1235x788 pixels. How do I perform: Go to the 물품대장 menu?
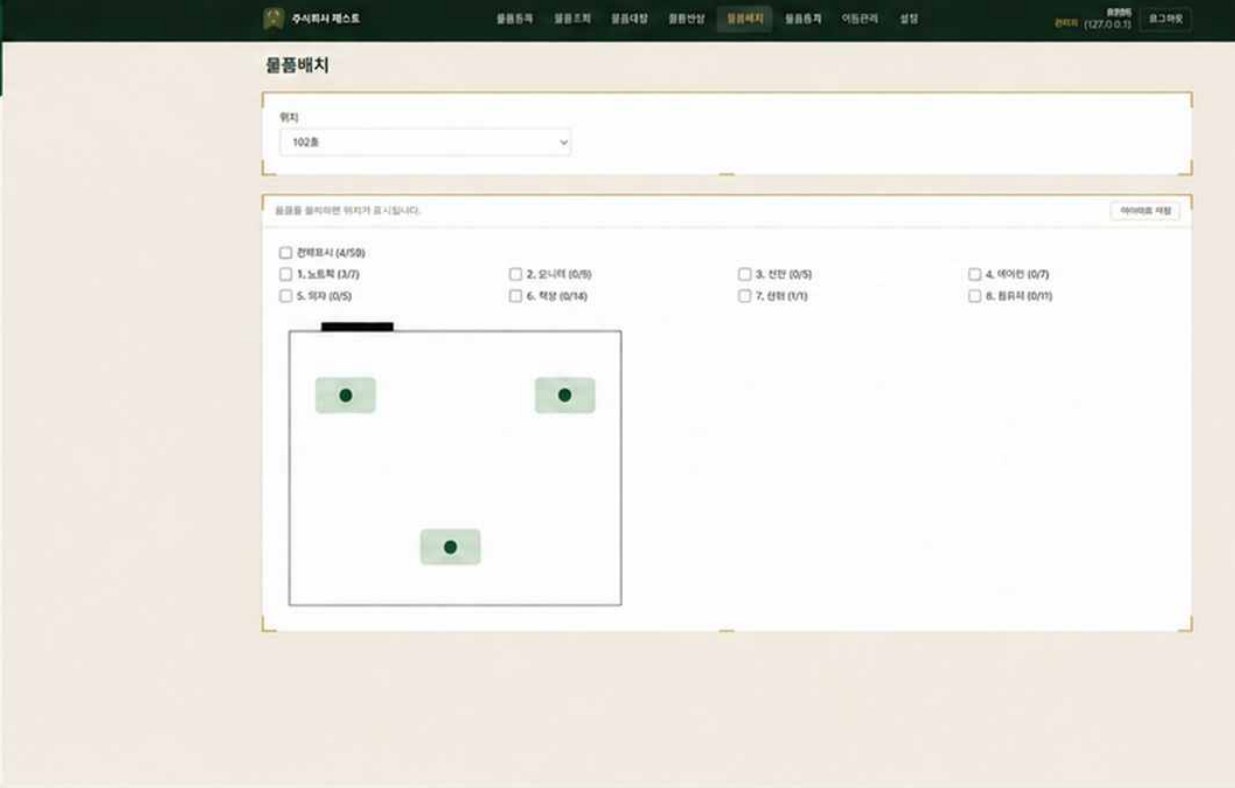630,19
